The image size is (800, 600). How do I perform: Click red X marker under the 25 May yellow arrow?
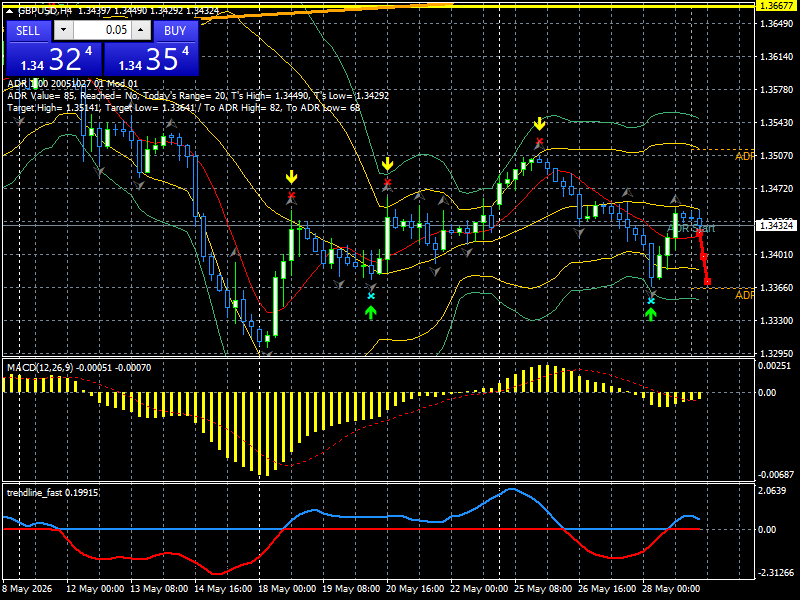pyautogui.click(x=539, y=141)
